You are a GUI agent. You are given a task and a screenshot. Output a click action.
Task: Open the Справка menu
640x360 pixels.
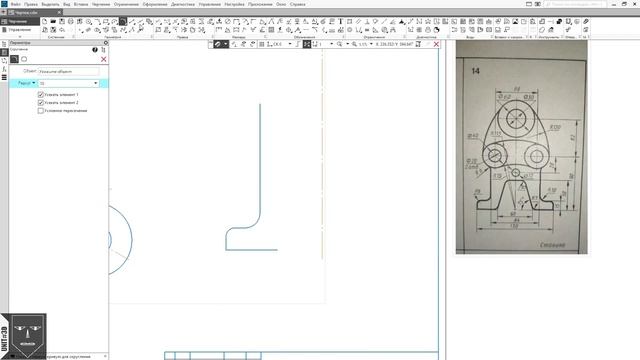click(x=297, y=4)
